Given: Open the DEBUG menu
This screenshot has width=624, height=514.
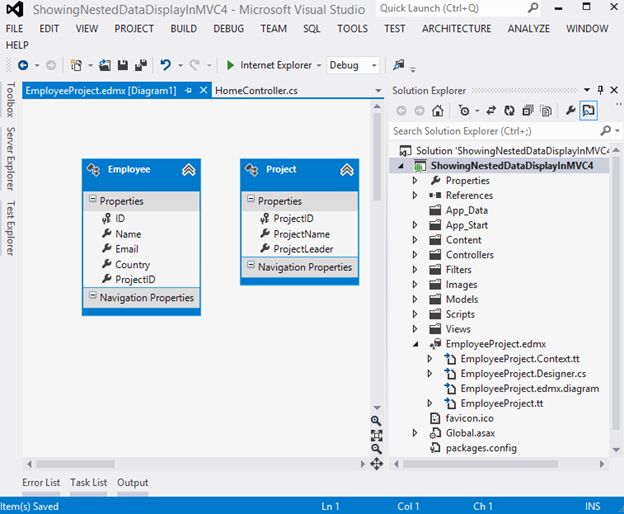Looking at the screenshot, I should coord(228,29).
